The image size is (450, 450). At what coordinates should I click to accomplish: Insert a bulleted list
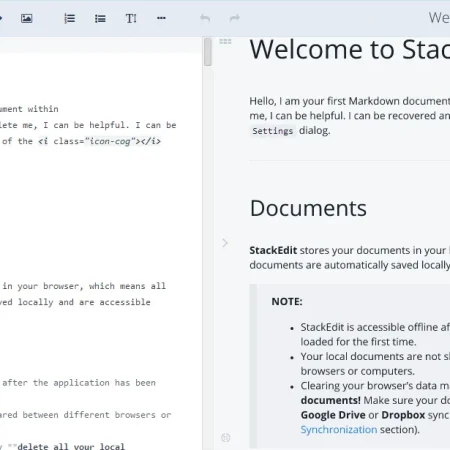[x=100, y=19]
